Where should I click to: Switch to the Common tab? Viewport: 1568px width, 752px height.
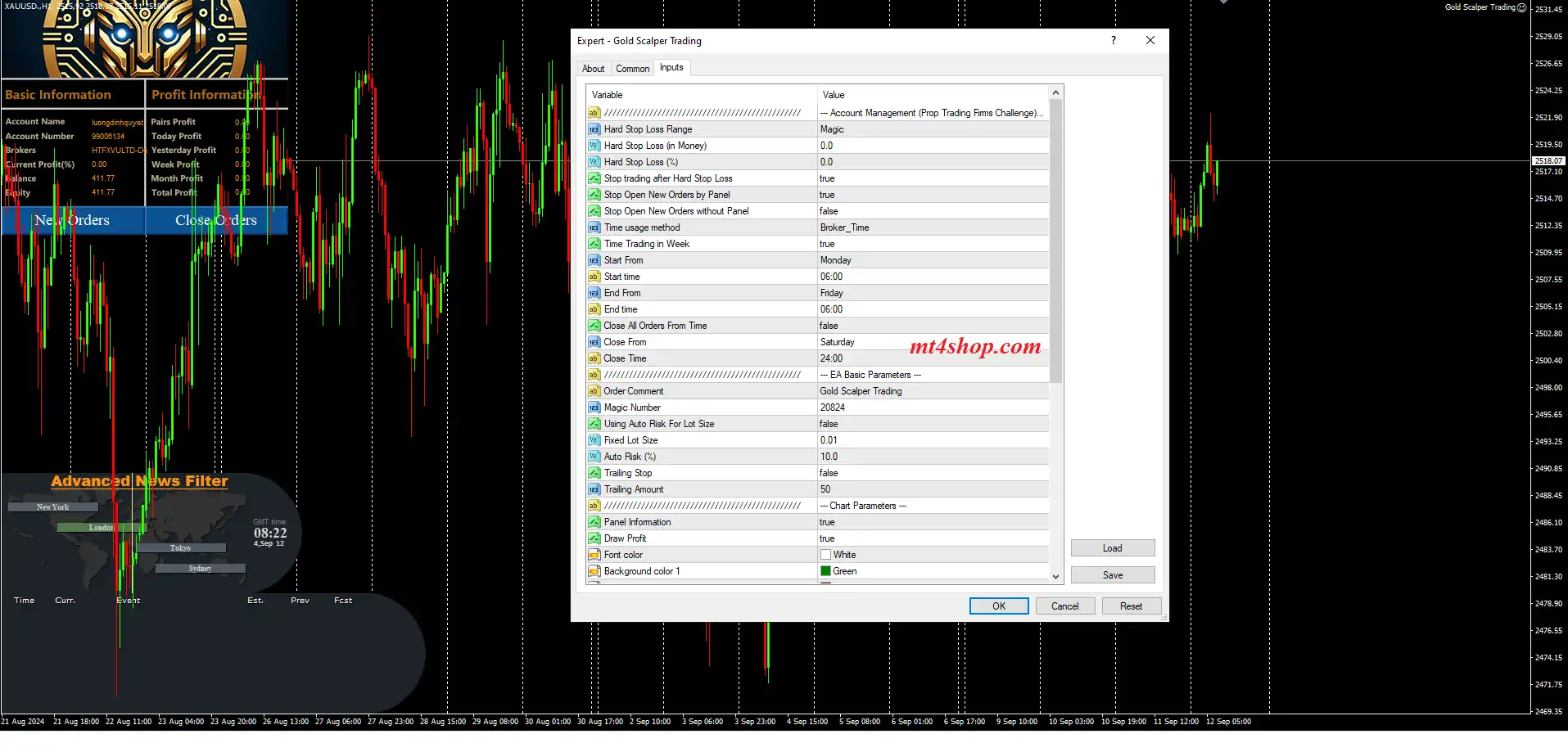point(632,69)
